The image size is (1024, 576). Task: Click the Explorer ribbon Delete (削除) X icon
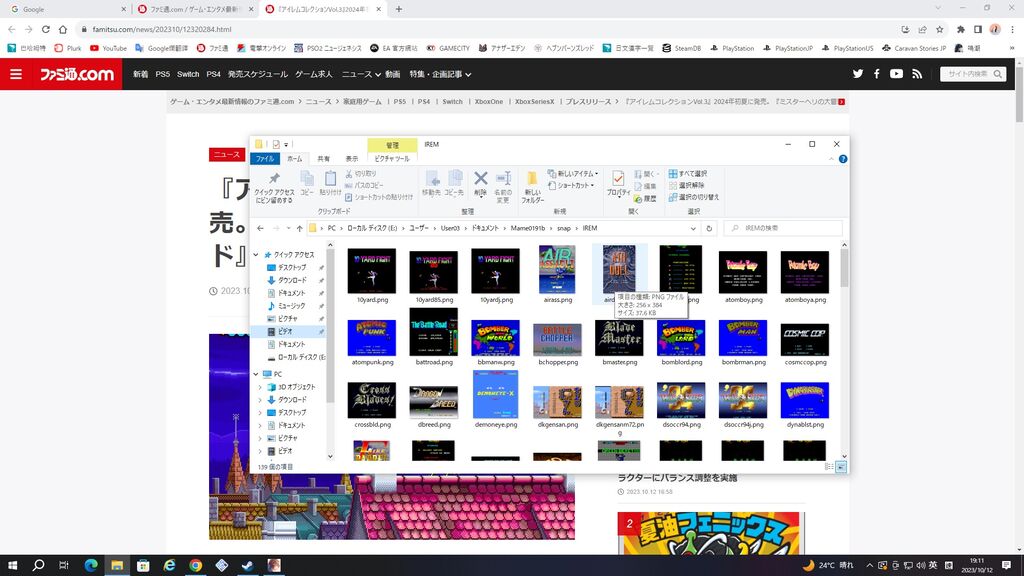[481, 178]
